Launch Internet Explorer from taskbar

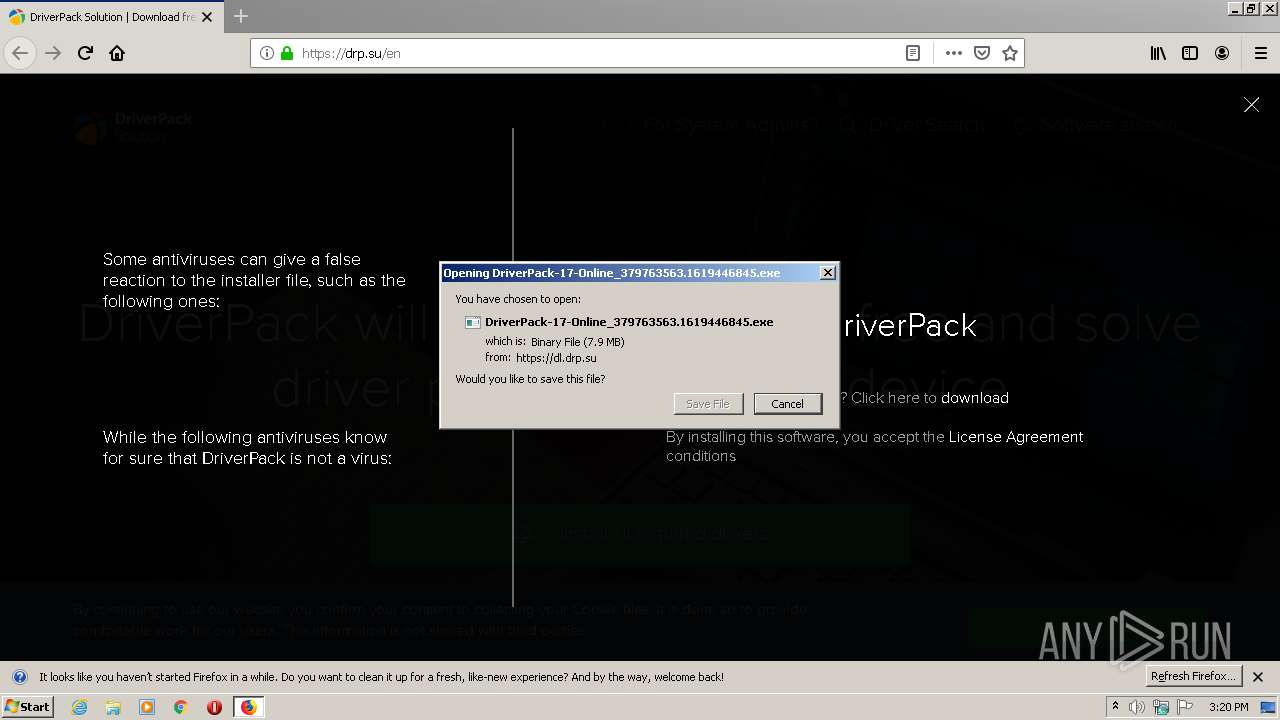(79, 707)
